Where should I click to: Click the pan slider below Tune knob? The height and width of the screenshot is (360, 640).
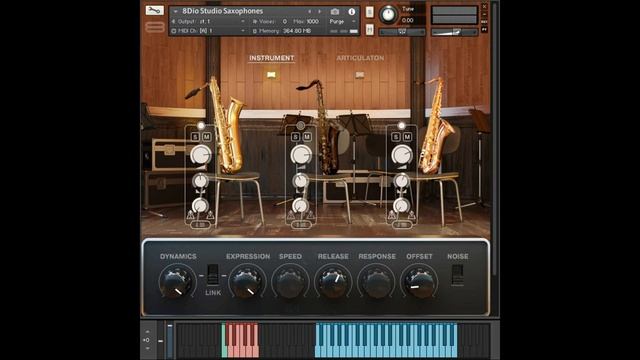[x=402, y=32]
